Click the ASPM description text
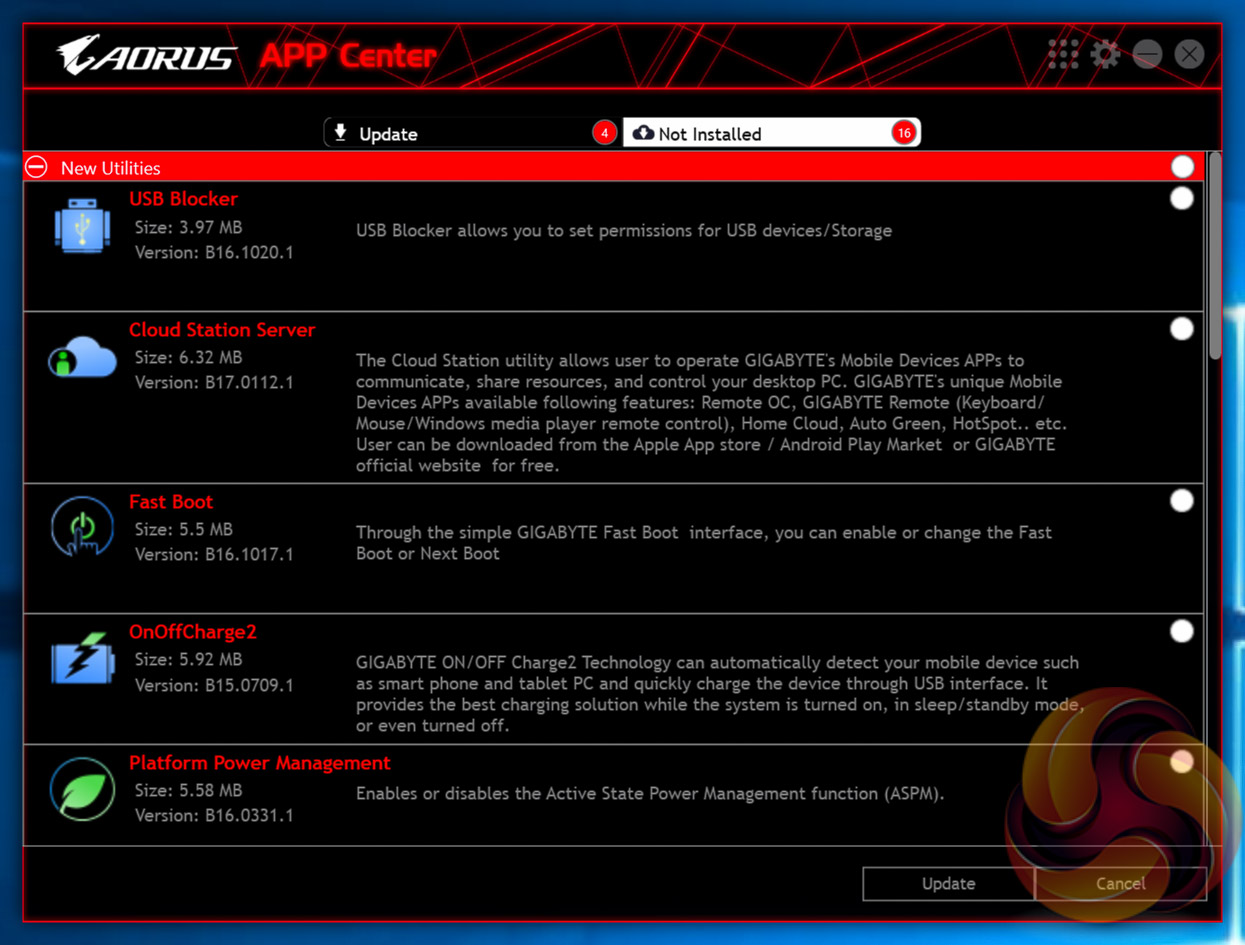Image resolution: width=1245 pixels, height=945 pixels. [650, 794]
